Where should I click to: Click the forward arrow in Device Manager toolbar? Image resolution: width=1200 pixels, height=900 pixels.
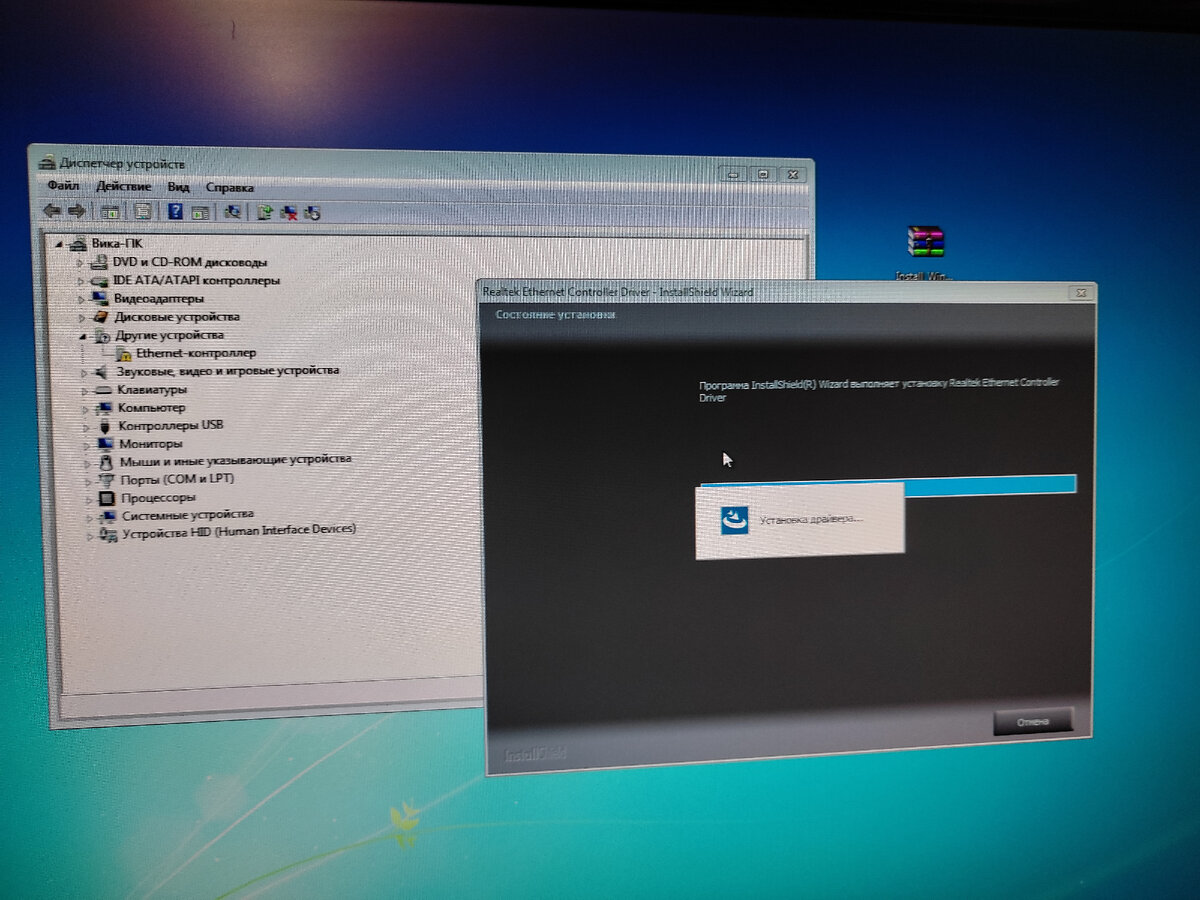(75, 211)
